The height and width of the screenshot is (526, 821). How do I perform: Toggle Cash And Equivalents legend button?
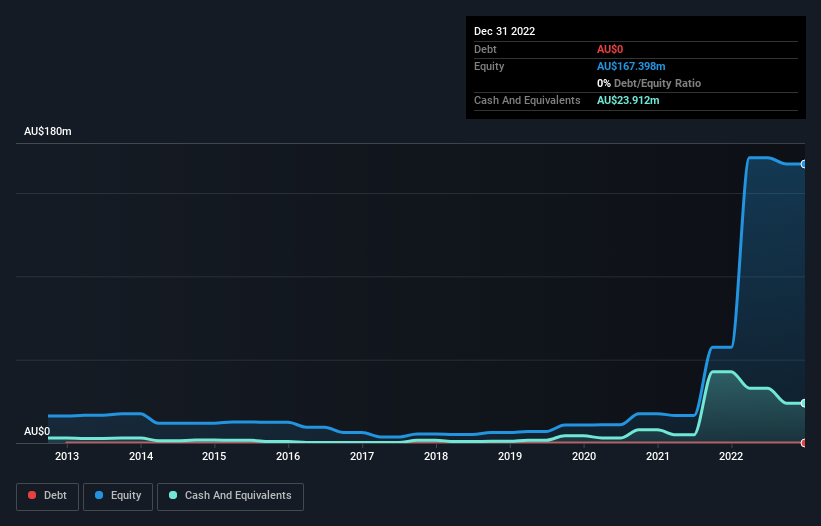click(x=230, y=497)
